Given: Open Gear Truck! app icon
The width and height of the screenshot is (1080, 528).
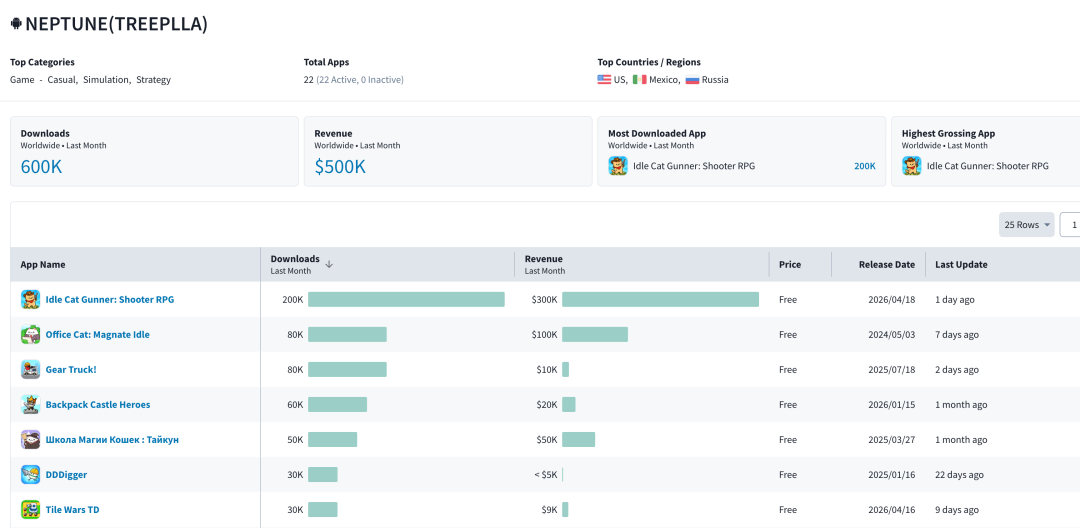Looking at the screenshot, I should tap(30, 370).
